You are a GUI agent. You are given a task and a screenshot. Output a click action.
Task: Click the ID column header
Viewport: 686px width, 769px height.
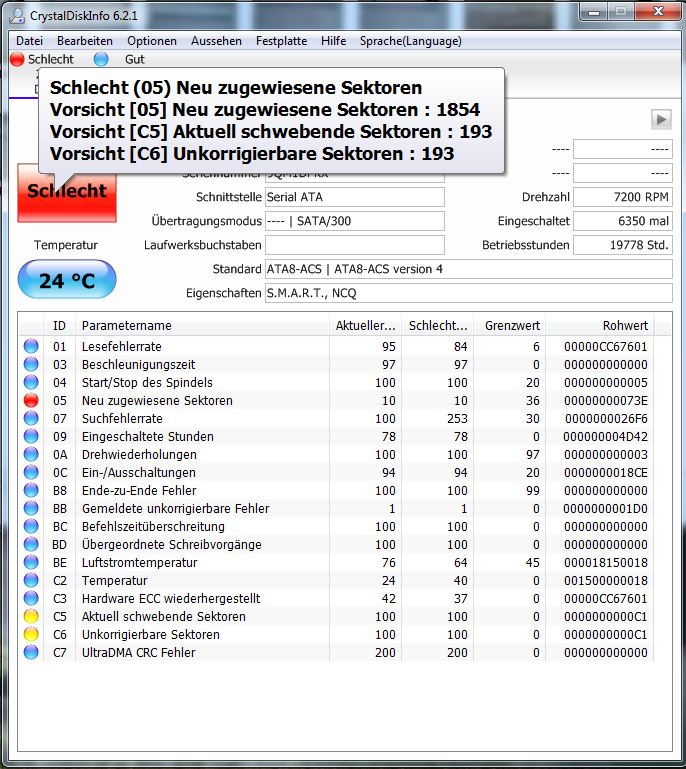[59, 326]
